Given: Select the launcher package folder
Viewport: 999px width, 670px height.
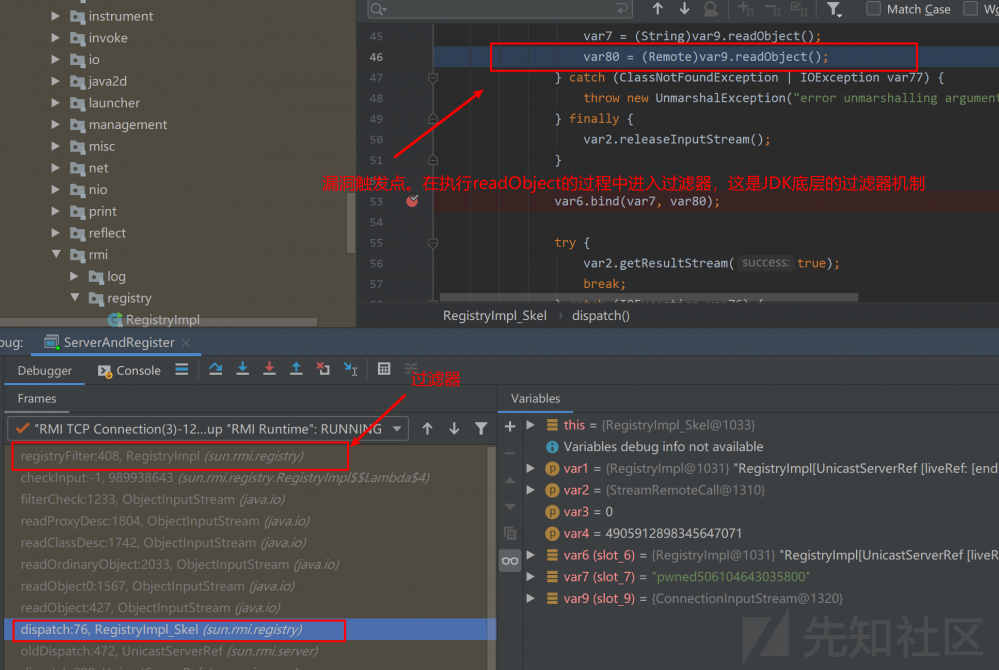Looking at the screenshot, I should coord(106,103).
